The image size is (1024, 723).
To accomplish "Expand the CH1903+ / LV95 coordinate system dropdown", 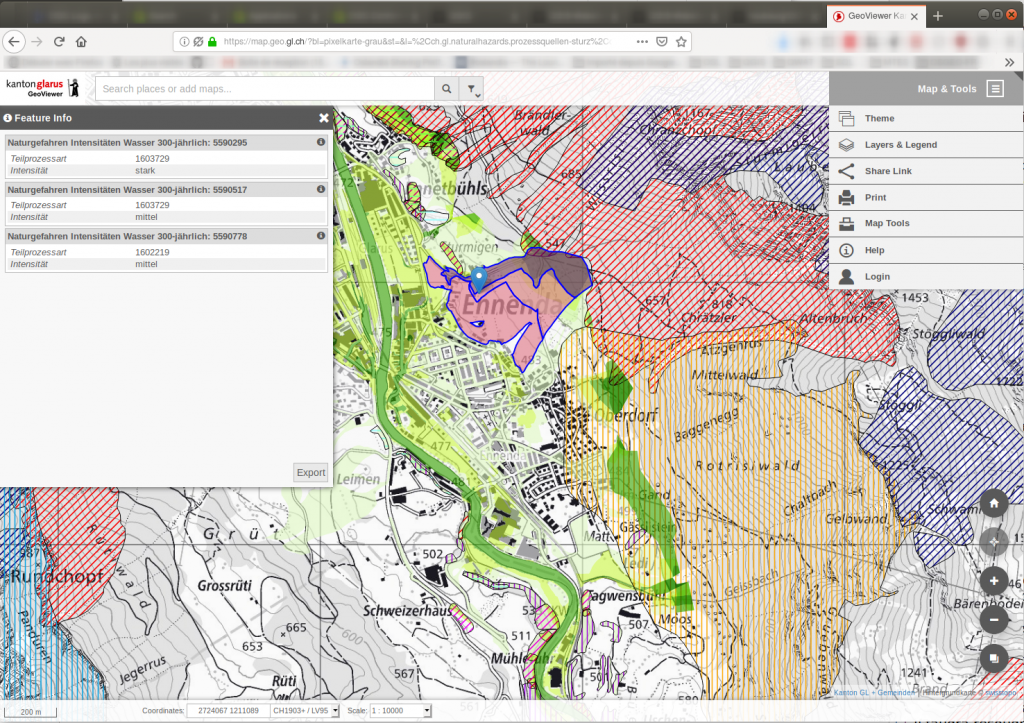I will [305, 711].
